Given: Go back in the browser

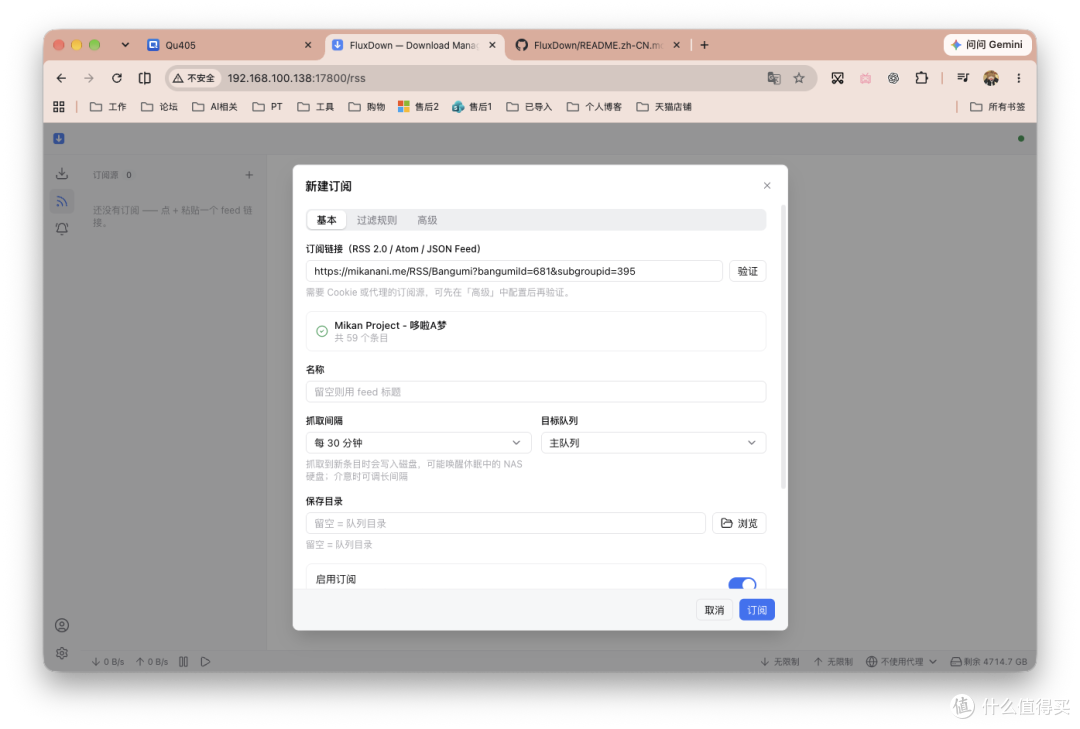Looking at the screenshot, I should 61,78.
